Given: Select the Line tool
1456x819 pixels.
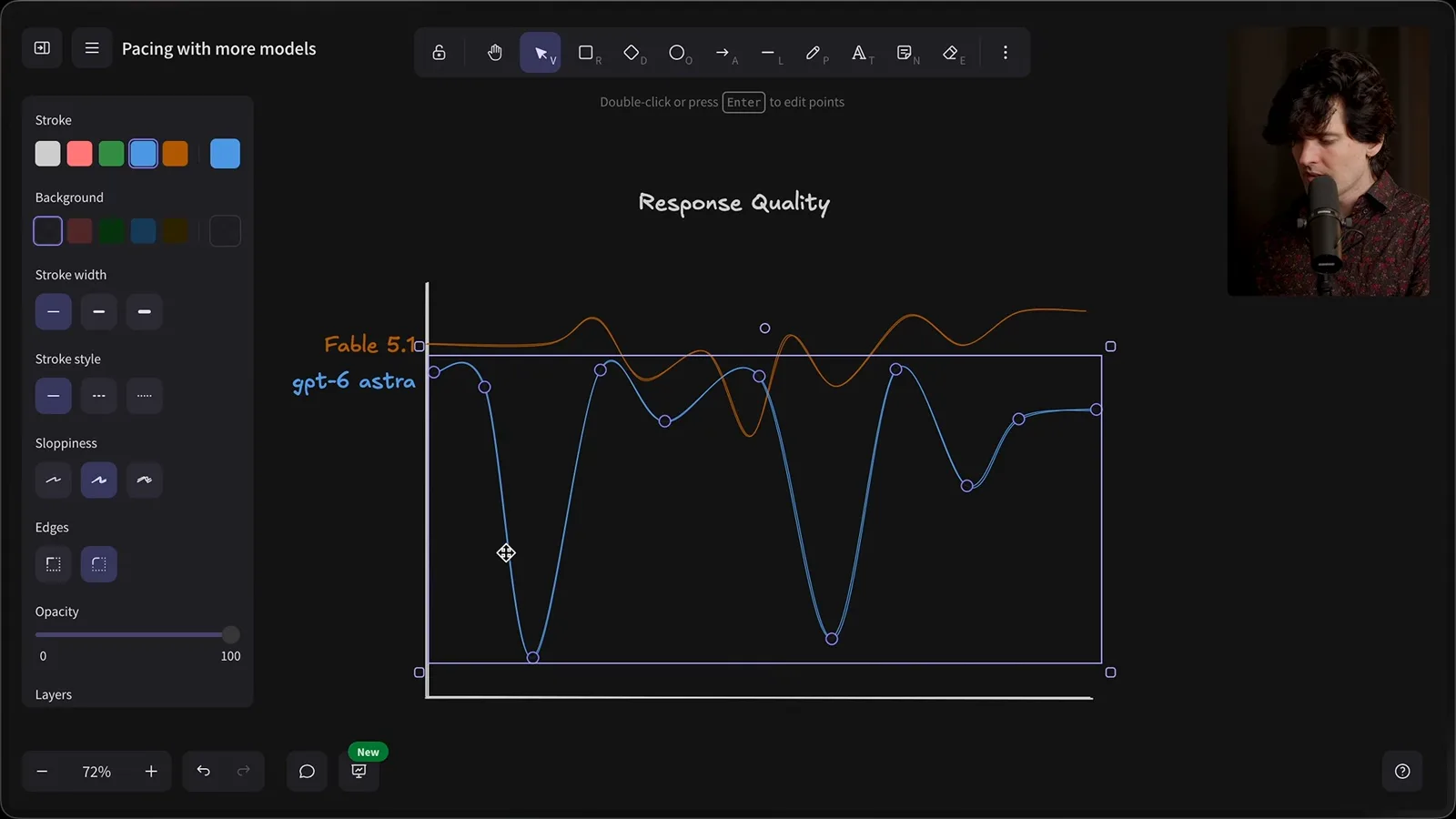Looking at the screenshot, I should (x=769, y=53).
